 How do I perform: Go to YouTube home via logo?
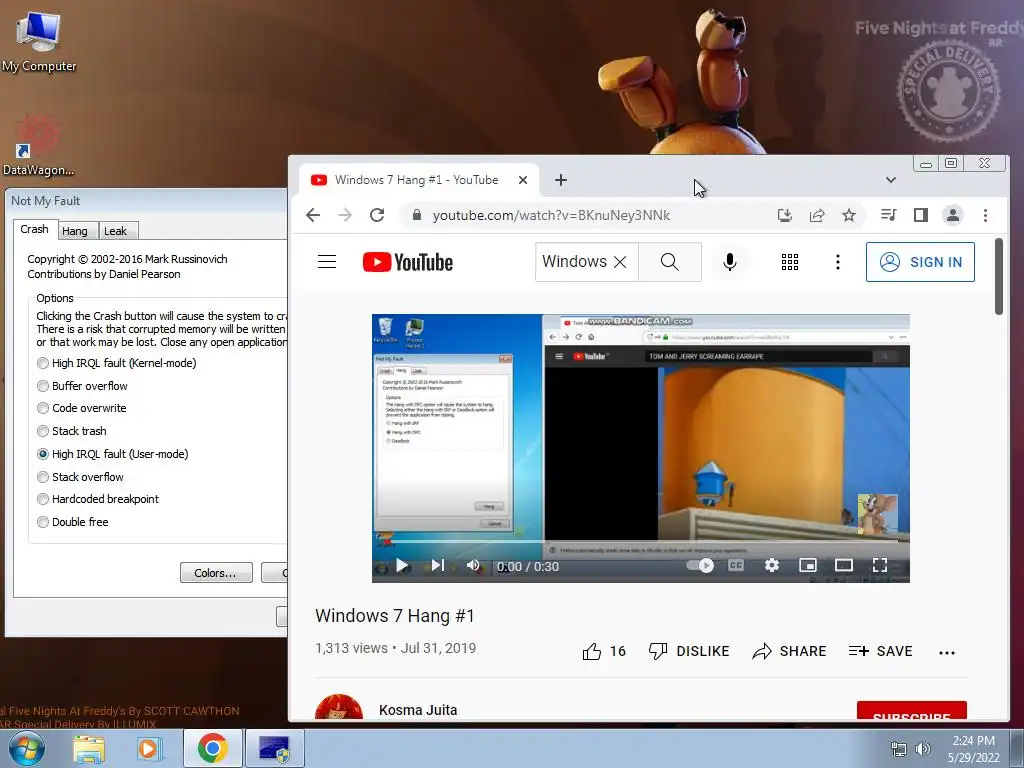click(408, 262)
